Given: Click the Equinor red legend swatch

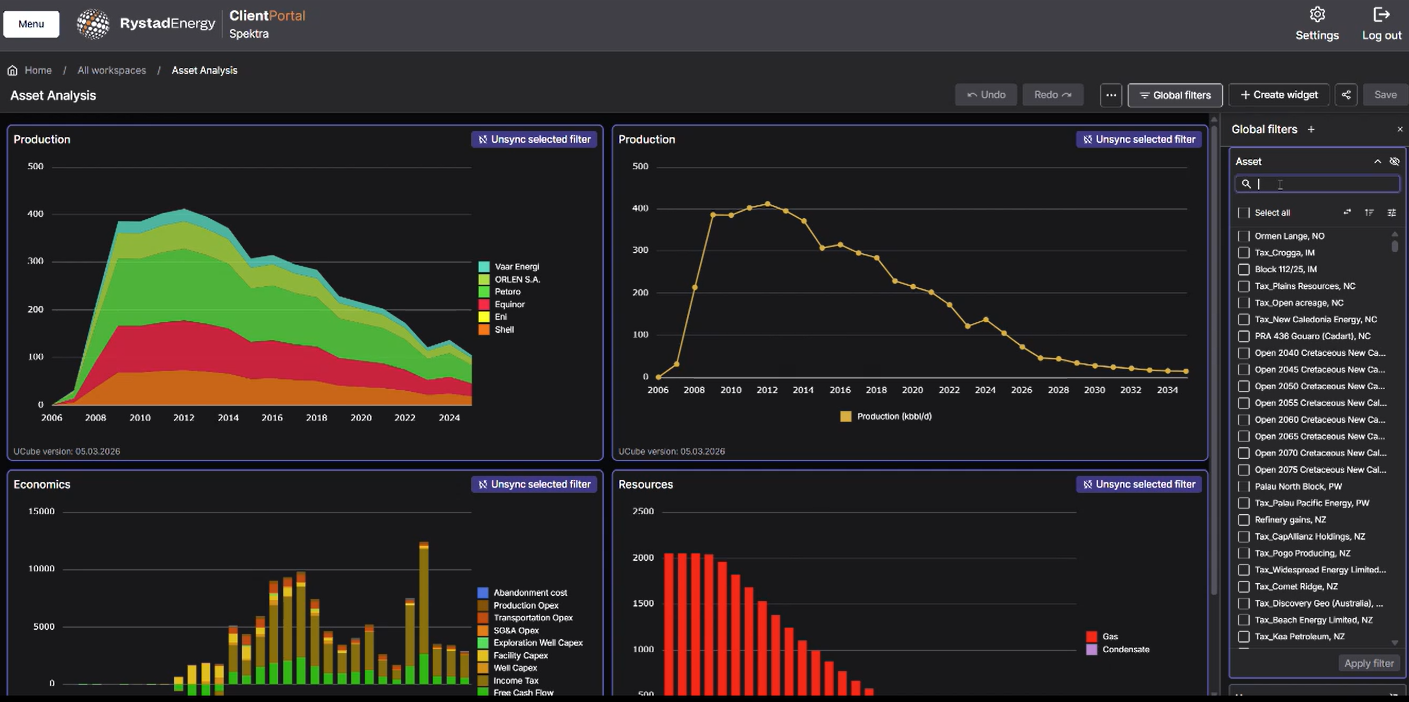Looking at the screenshot, I should tap(484, 304).
